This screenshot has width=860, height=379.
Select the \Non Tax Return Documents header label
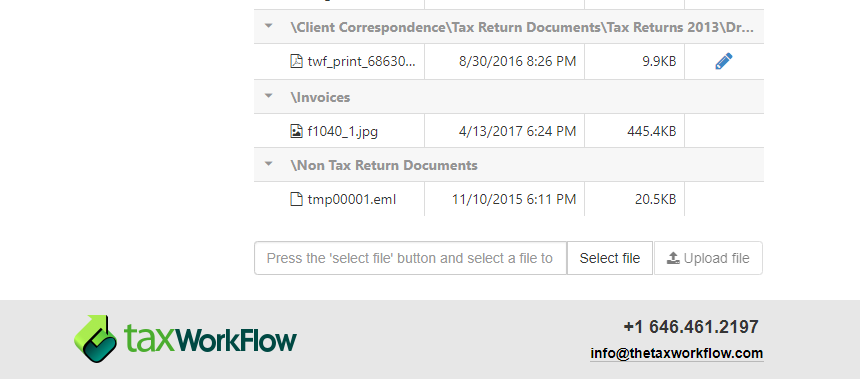click(x=384, y=165)
